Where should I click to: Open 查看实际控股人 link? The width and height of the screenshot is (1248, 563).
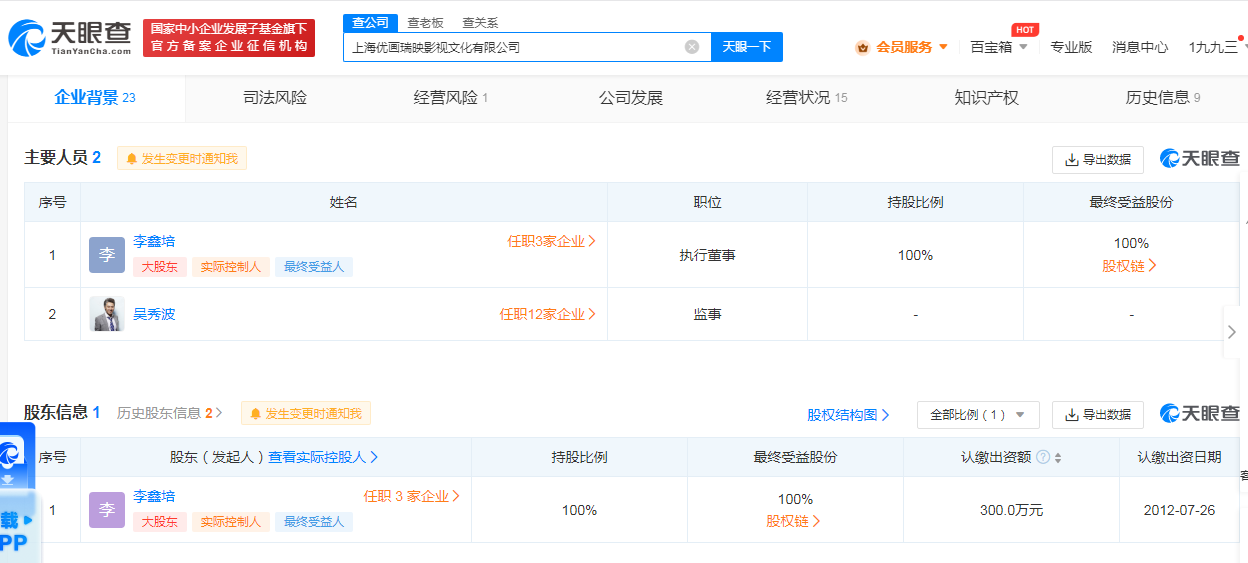coord(323,457)
